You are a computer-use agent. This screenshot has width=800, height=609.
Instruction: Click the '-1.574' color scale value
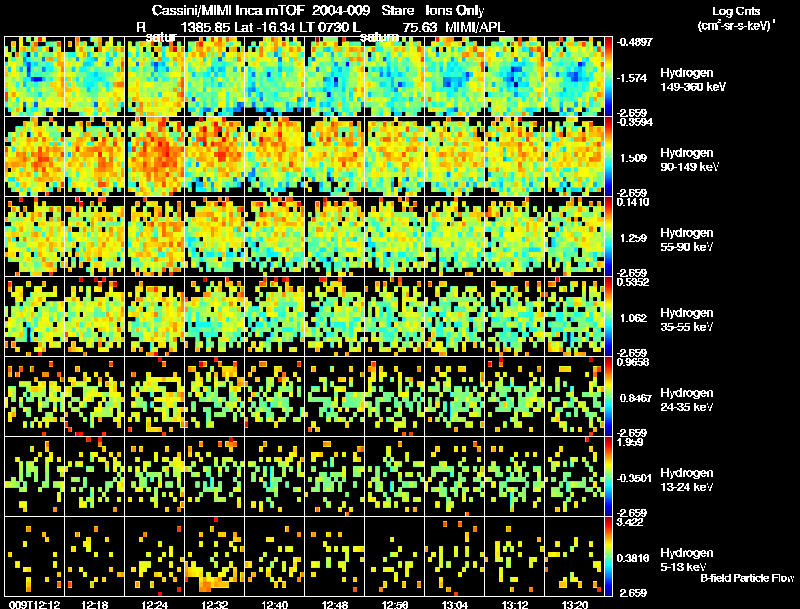coord(632,78)
